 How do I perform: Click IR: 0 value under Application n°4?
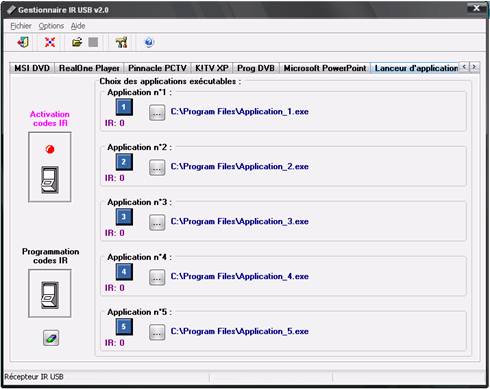[115, 288]
